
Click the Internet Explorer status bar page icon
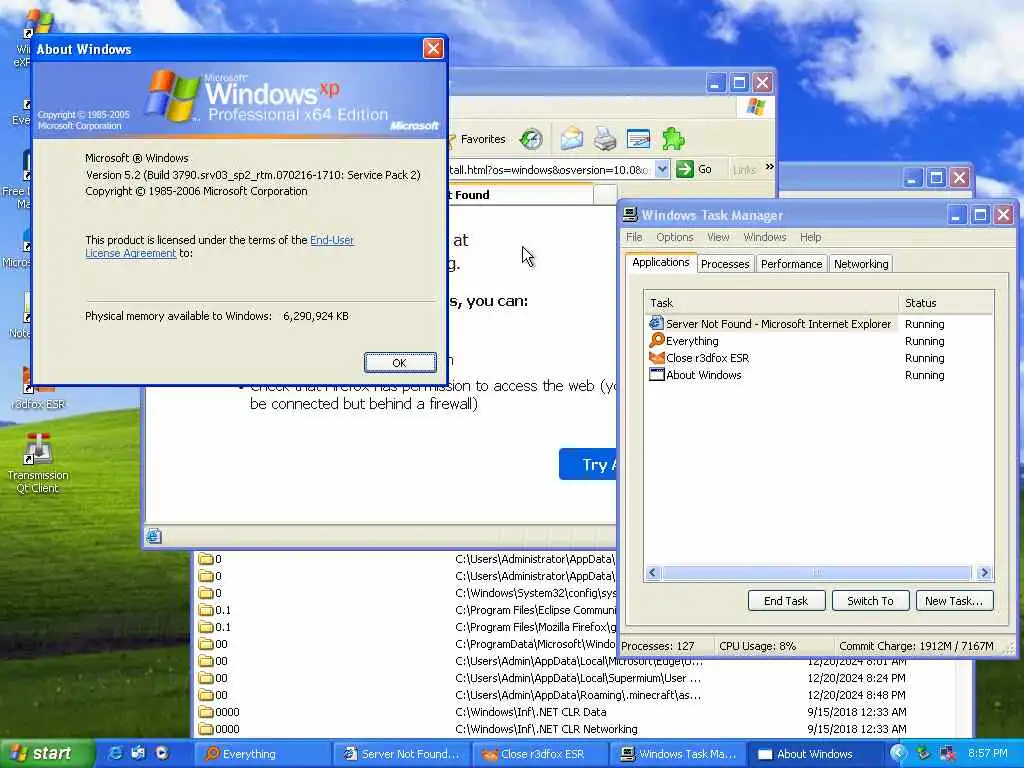coord(153,536)
